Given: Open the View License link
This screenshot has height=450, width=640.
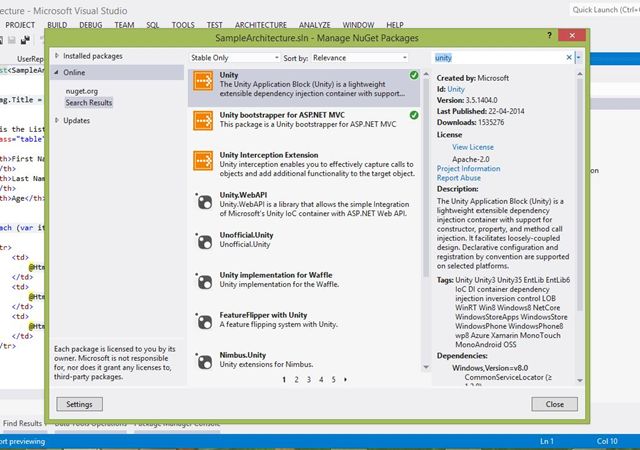Looking at the screenshot, I should point(473,147).
